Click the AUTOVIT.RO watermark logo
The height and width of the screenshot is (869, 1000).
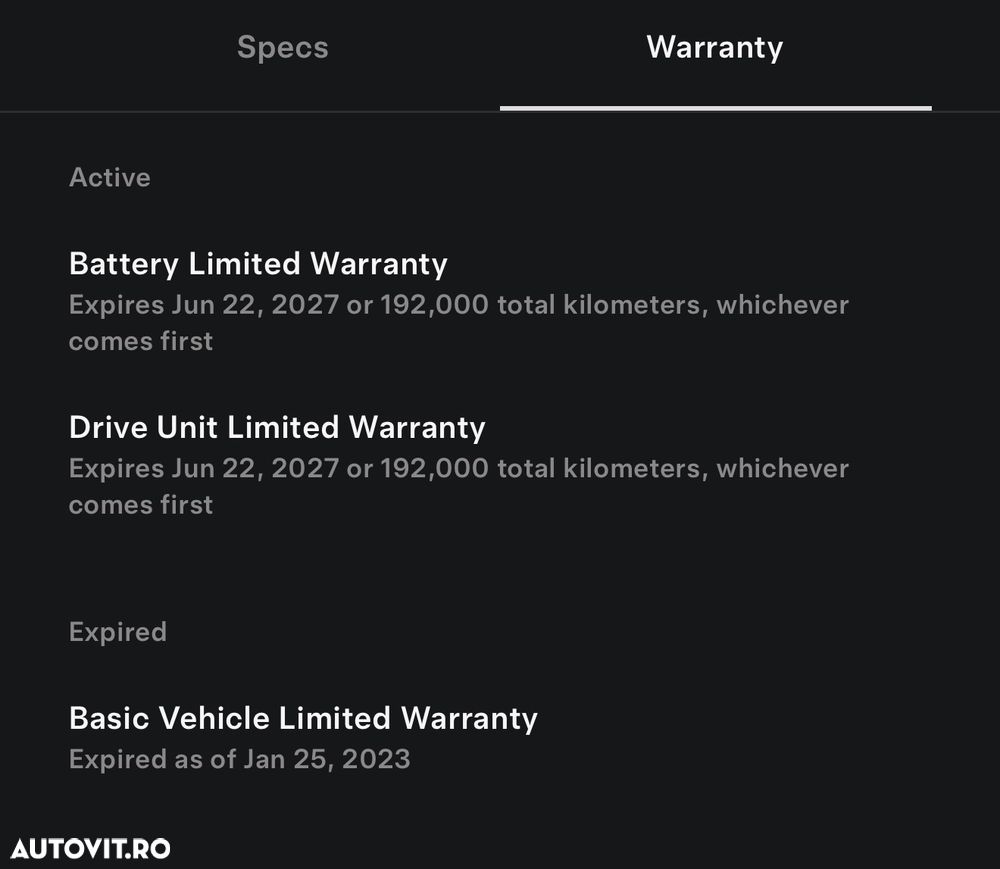coord(90,849)
